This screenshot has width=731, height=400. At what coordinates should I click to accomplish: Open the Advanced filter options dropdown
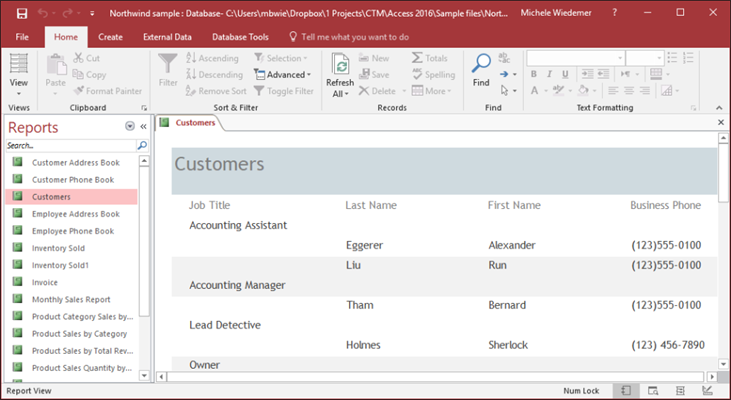click(x=283, y=75)
